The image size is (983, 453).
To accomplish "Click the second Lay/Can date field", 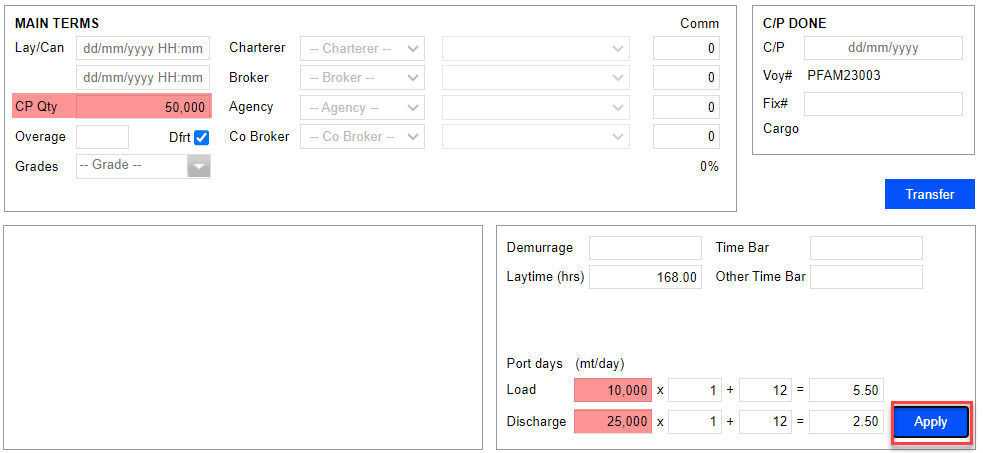I will [143, 78].
